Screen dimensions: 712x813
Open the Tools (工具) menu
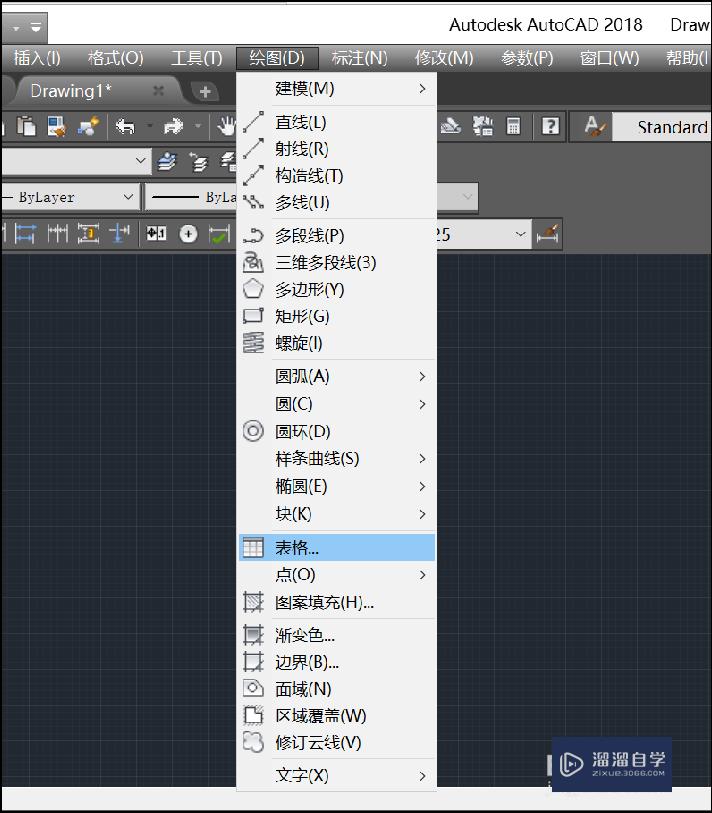pos(197,58)
